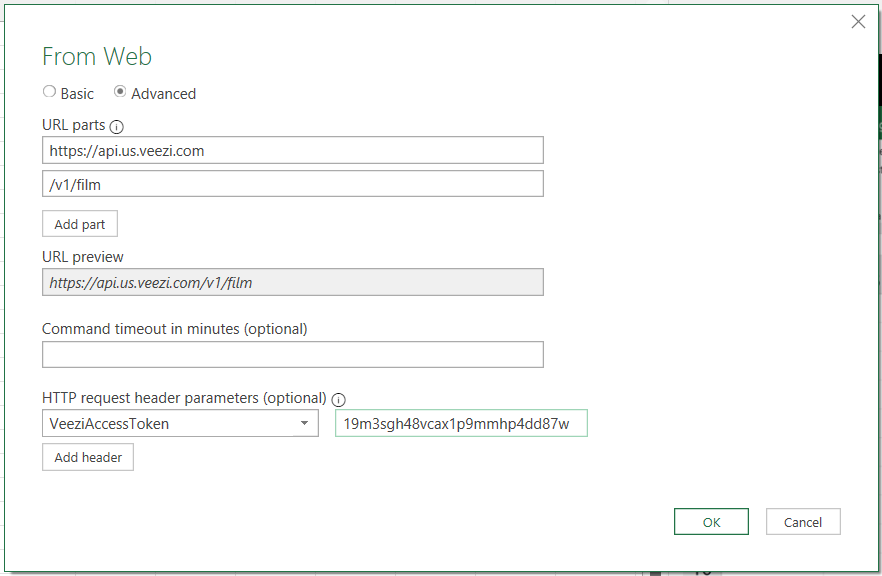Click the Add part button

[79, 223]
